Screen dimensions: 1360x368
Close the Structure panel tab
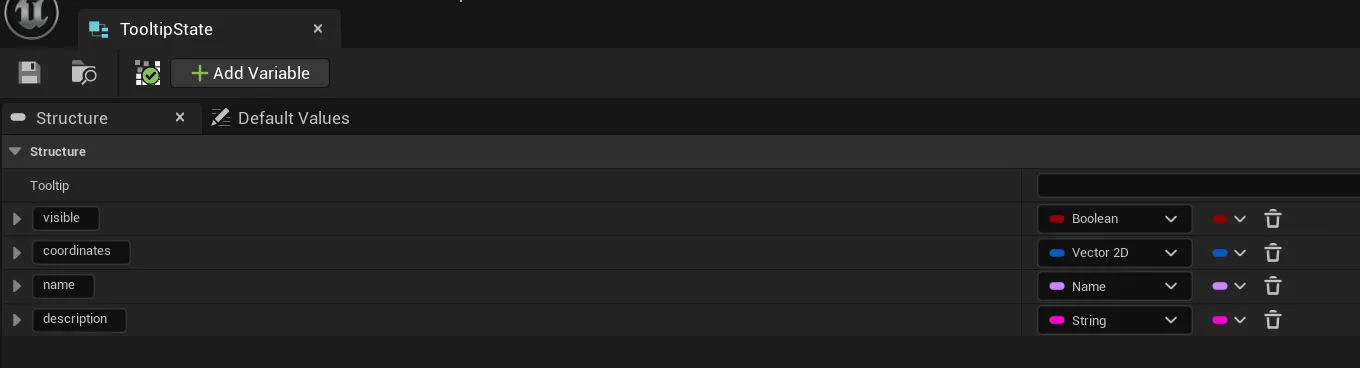180,118
